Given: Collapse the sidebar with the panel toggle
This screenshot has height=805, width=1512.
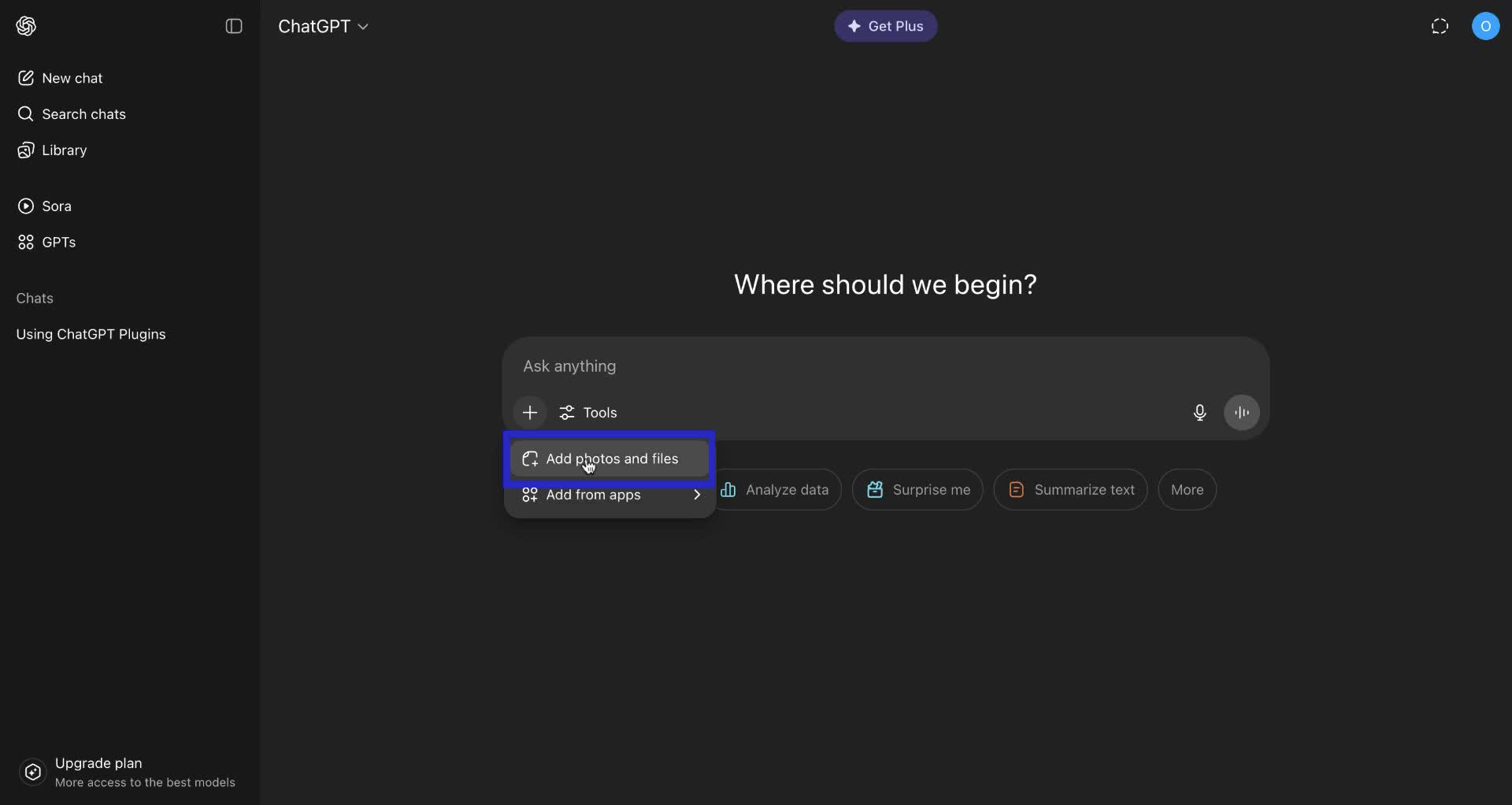Looking at the screenshot, I should click(234, 26).
